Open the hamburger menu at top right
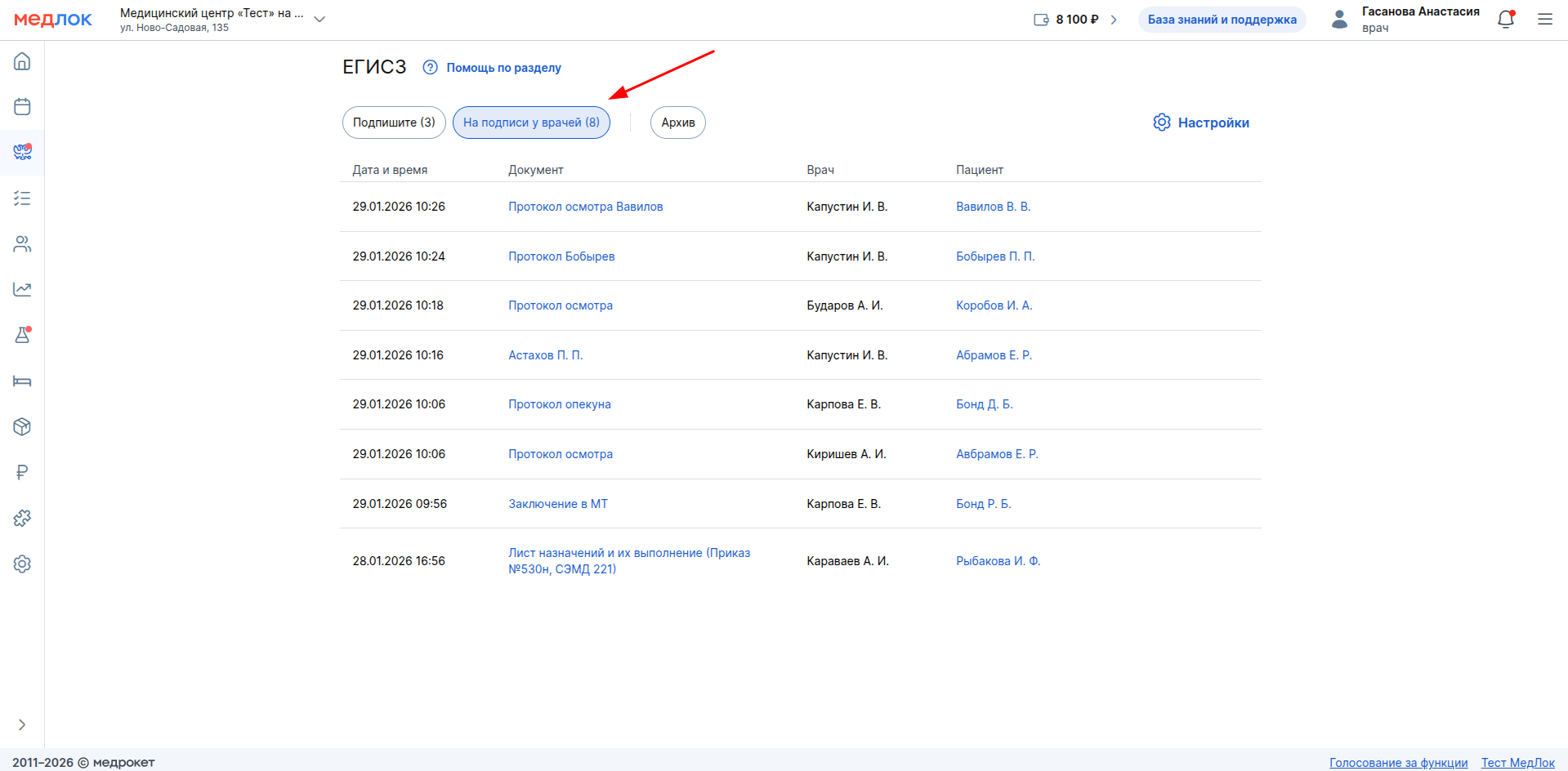 tap(1544, 20)
